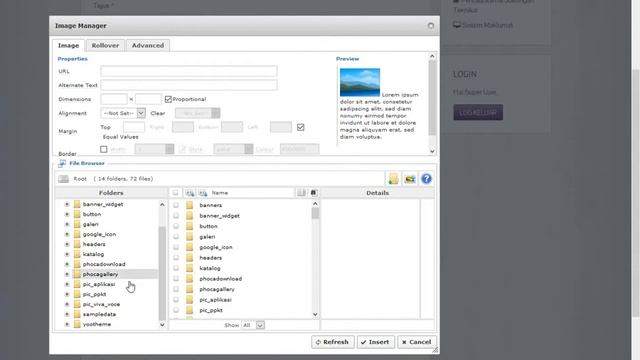Click the search binoculars icon in file list header
Image resolution: width=640 pixels, height=360 pixels.
[x=313, y=193]
